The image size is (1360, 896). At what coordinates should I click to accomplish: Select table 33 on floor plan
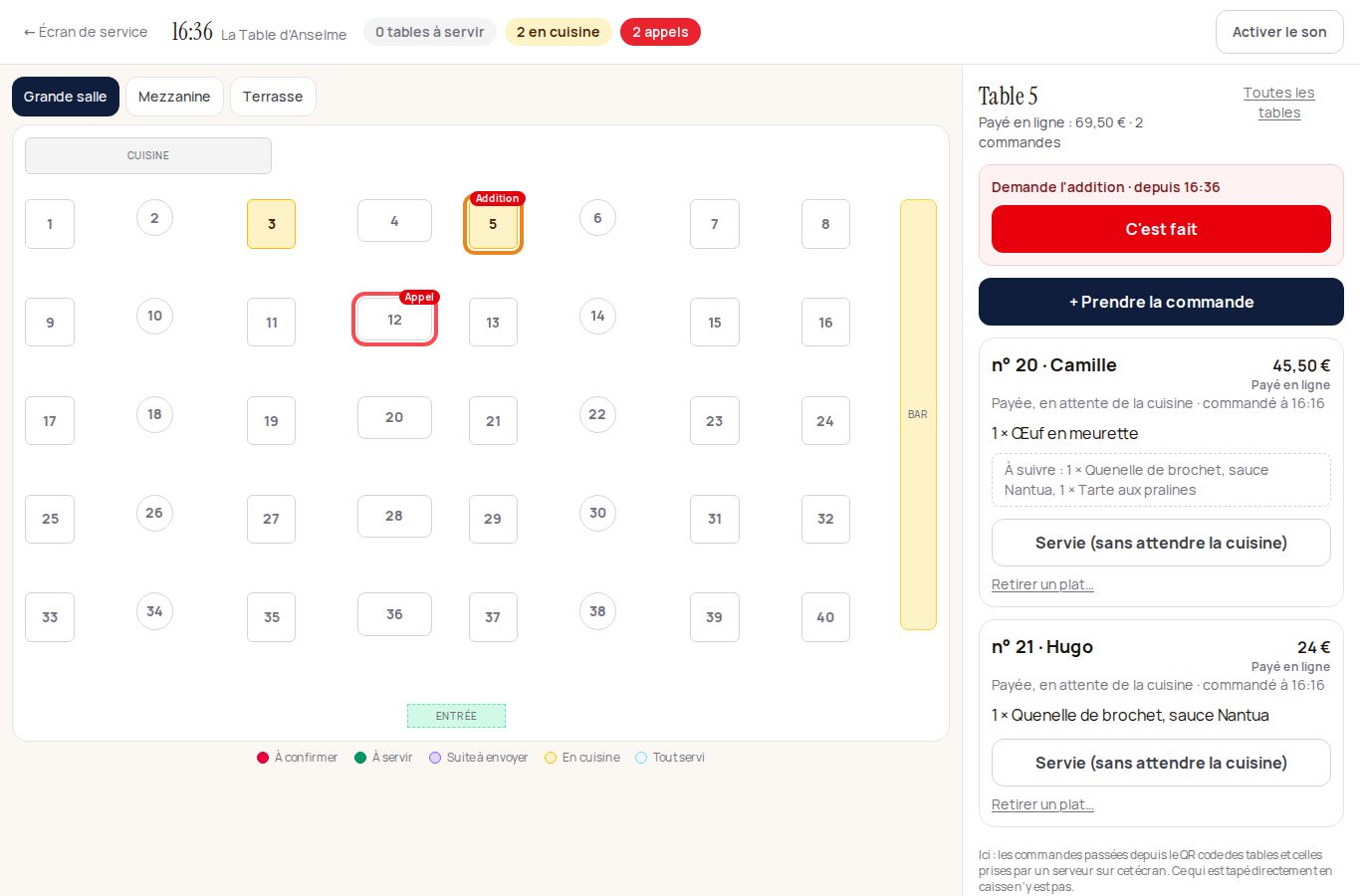tap(50, 617)
